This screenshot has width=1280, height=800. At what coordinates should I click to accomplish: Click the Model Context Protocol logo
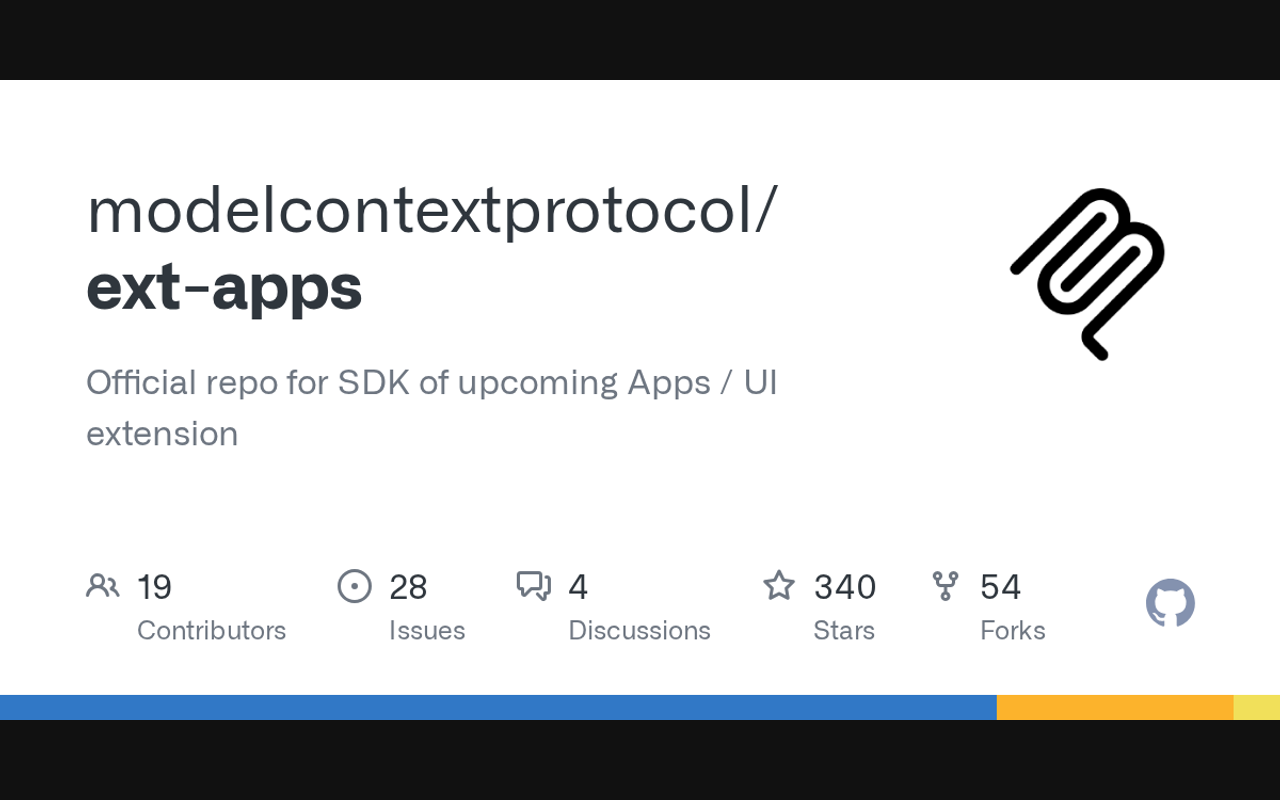point(1088,273)
